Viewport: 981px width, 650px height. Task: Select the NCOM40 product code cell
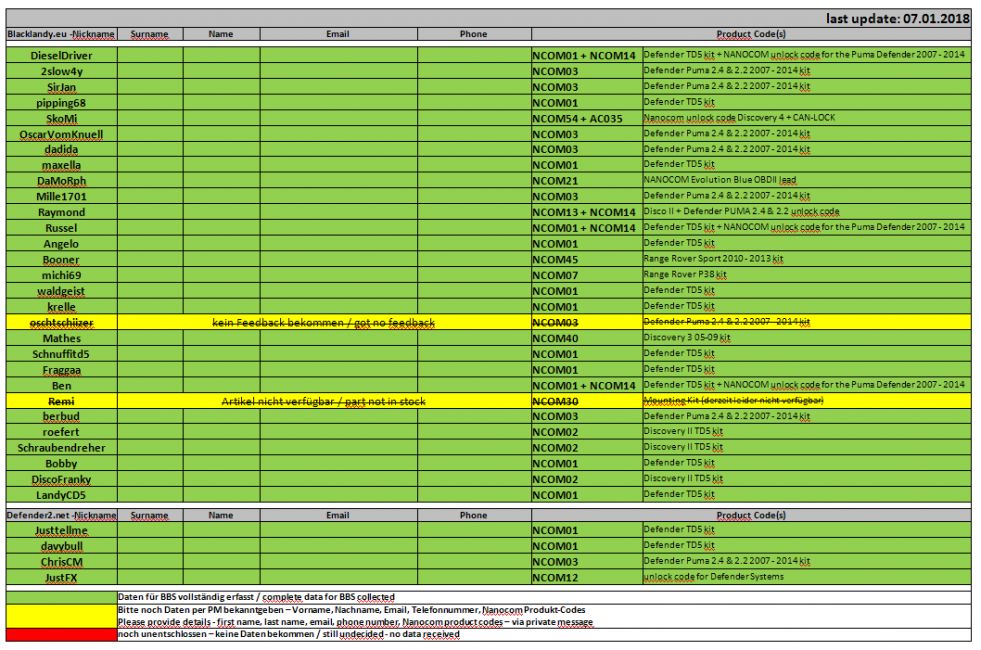click(x=587, y=338)
